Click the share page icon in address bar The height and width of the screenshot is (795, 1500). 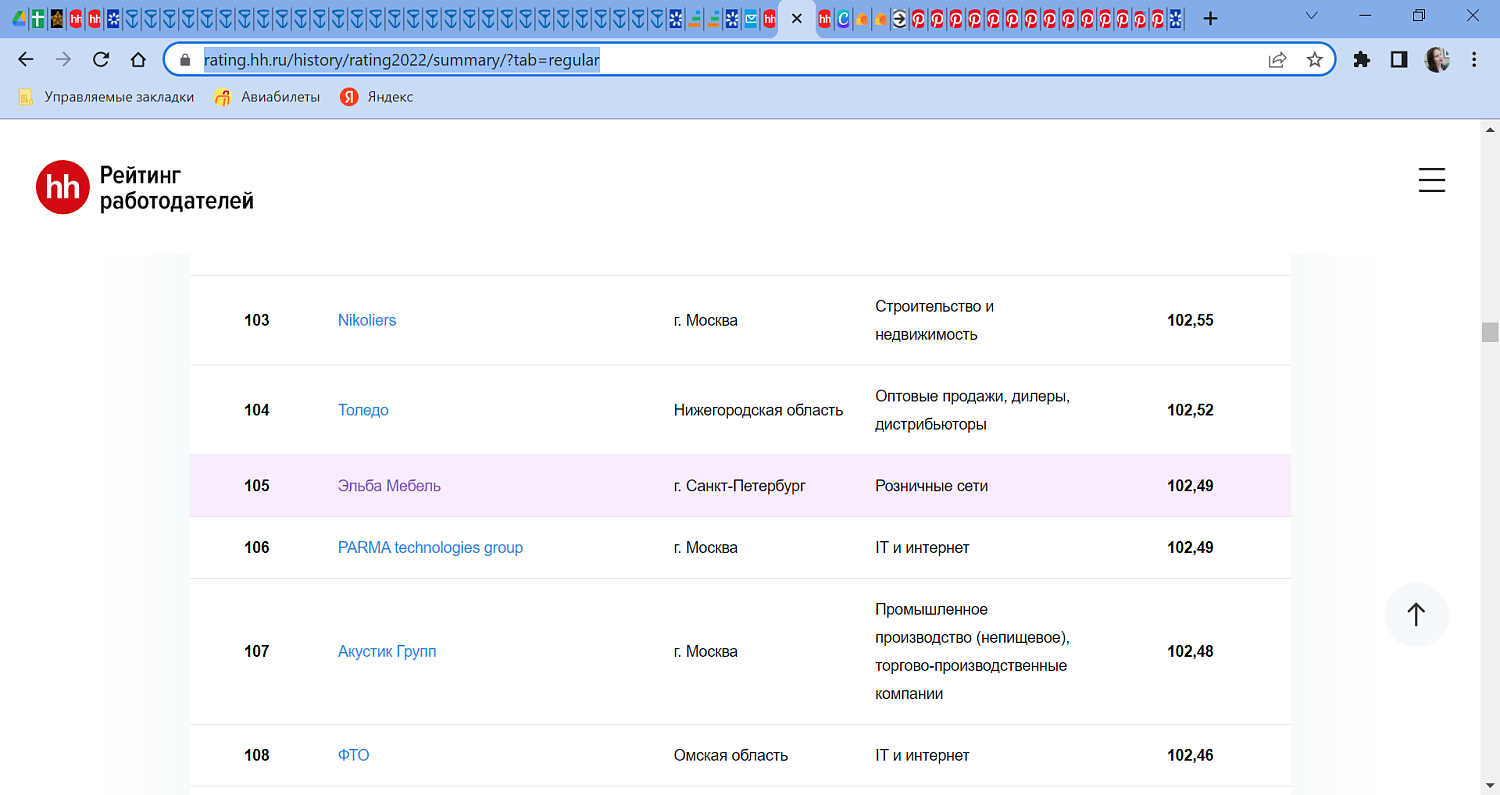1277,60
